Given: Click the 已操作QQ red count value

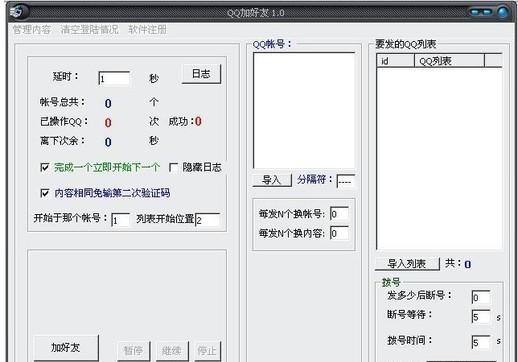Looking at the screenshot, I should tap(108, 122).
